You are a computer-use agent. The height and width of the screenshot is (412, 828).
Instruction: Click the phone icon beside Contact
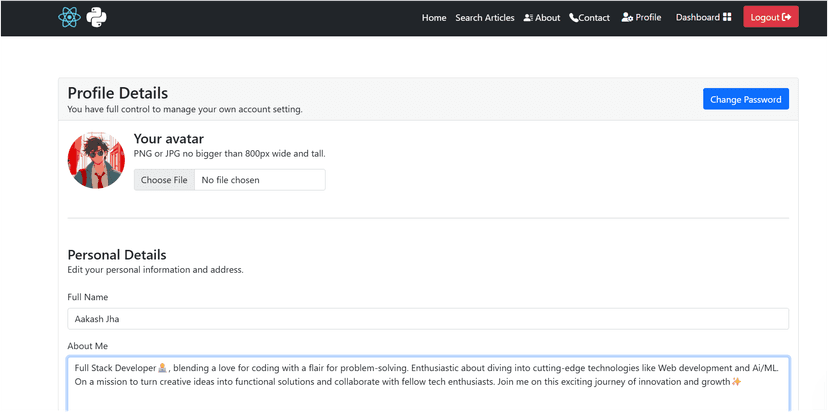click(574, 18)
